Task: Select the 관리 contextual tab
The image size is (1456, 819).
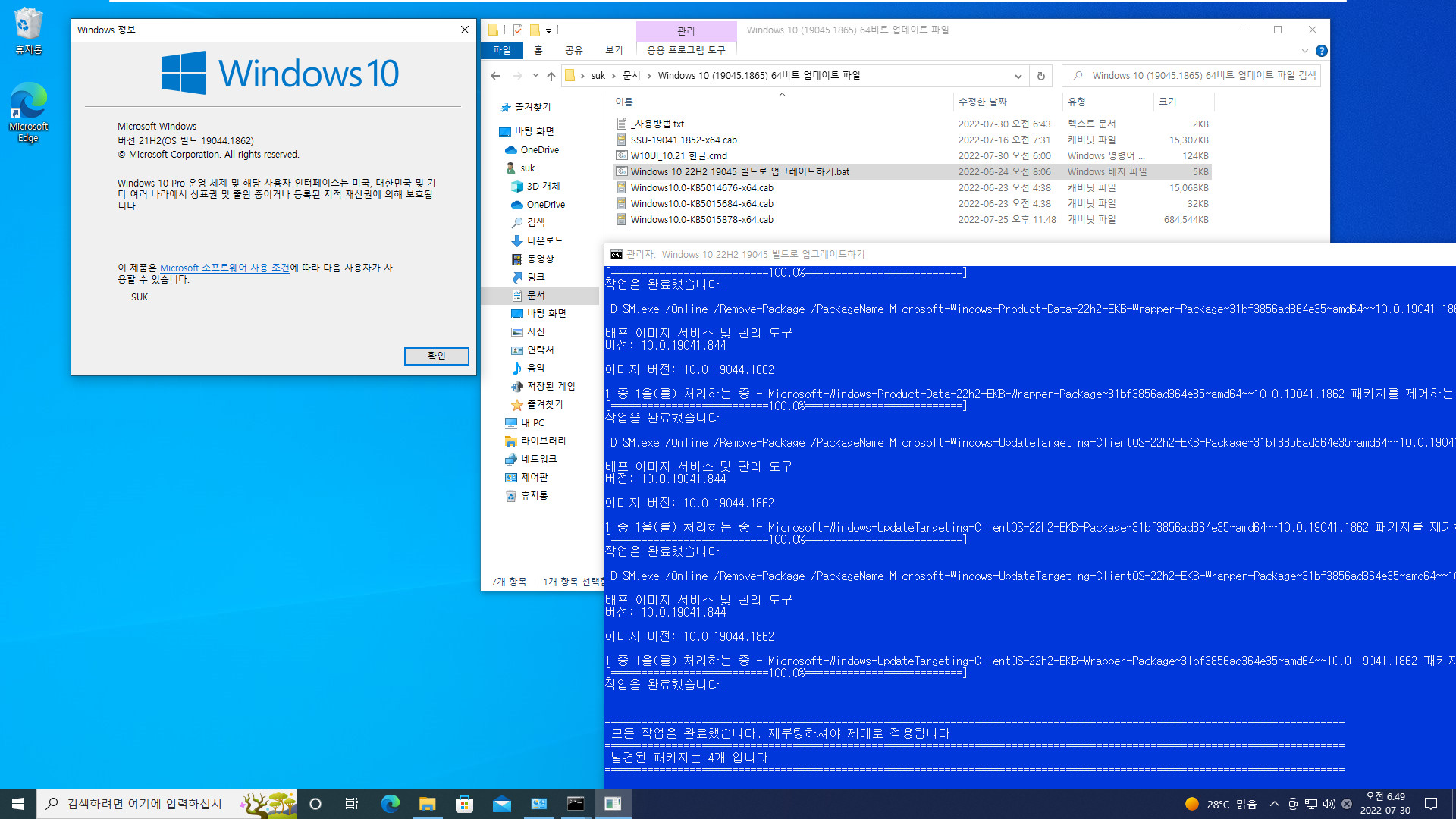Action: [x=686, y=31]
